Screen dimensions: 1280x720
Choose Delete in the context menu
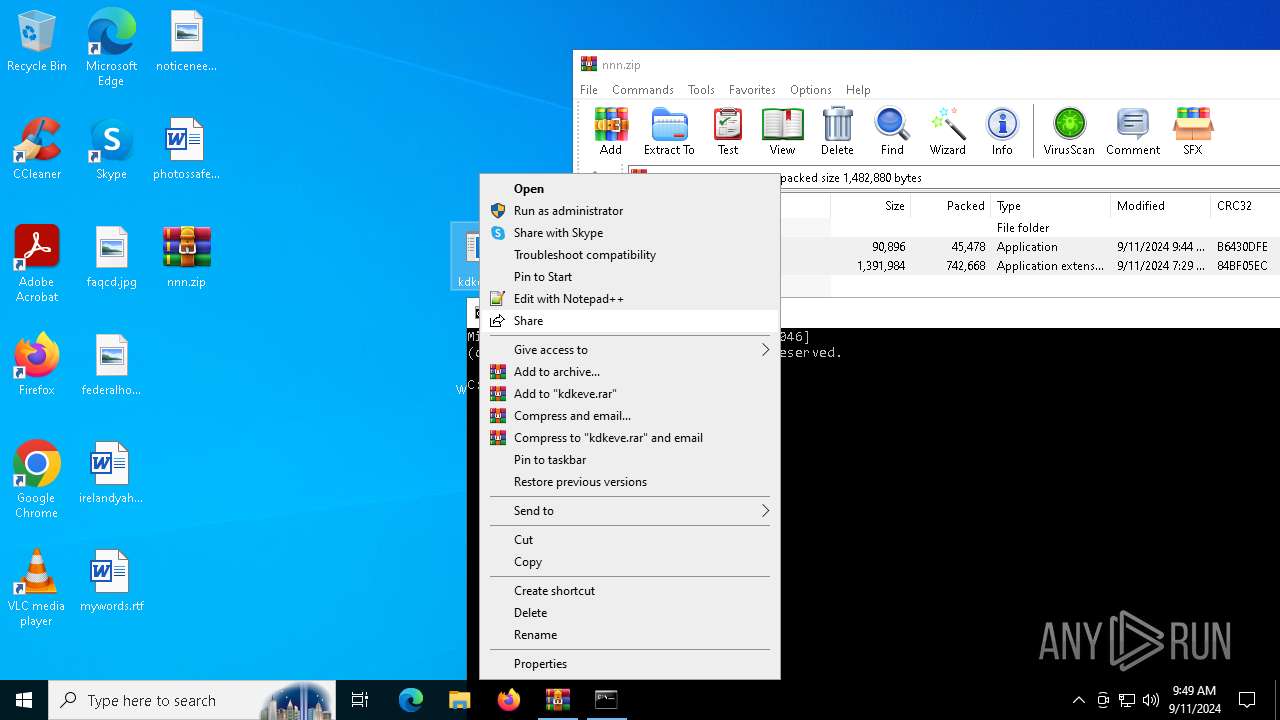630,613
